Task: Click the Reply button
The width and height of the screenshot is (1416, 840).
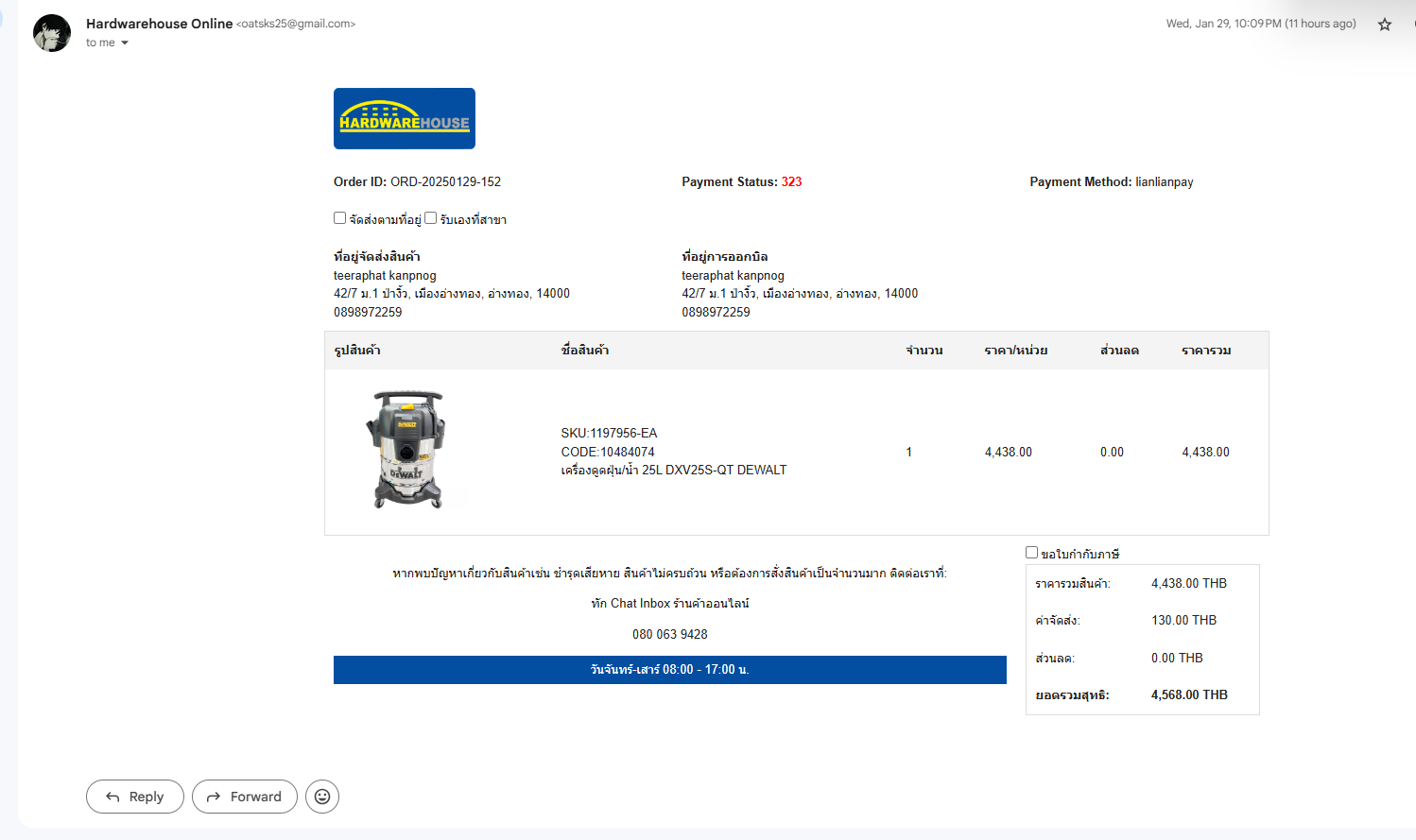Action: click(x=135, y=797)
